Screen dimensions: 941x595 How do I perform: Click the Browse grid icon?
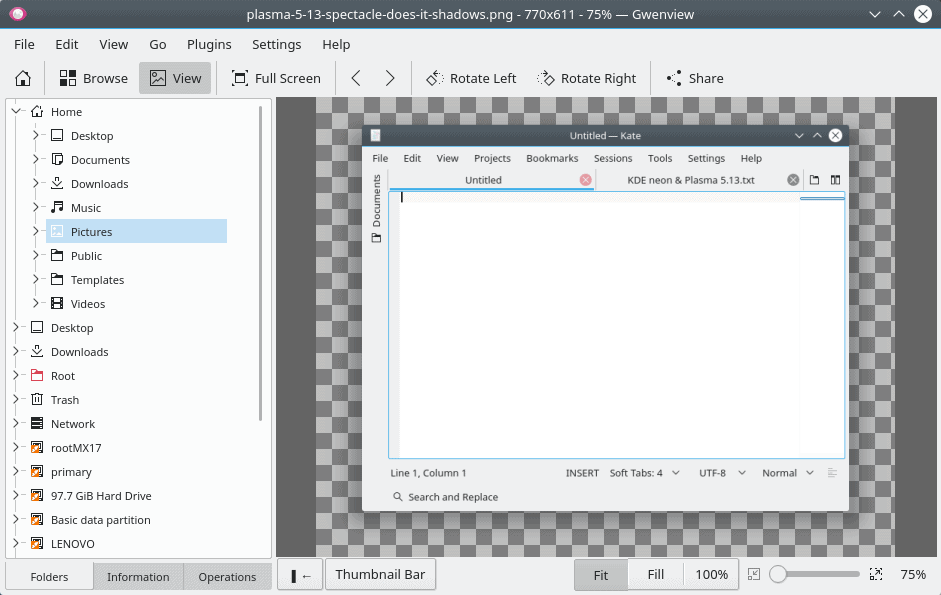pos(68,78)
